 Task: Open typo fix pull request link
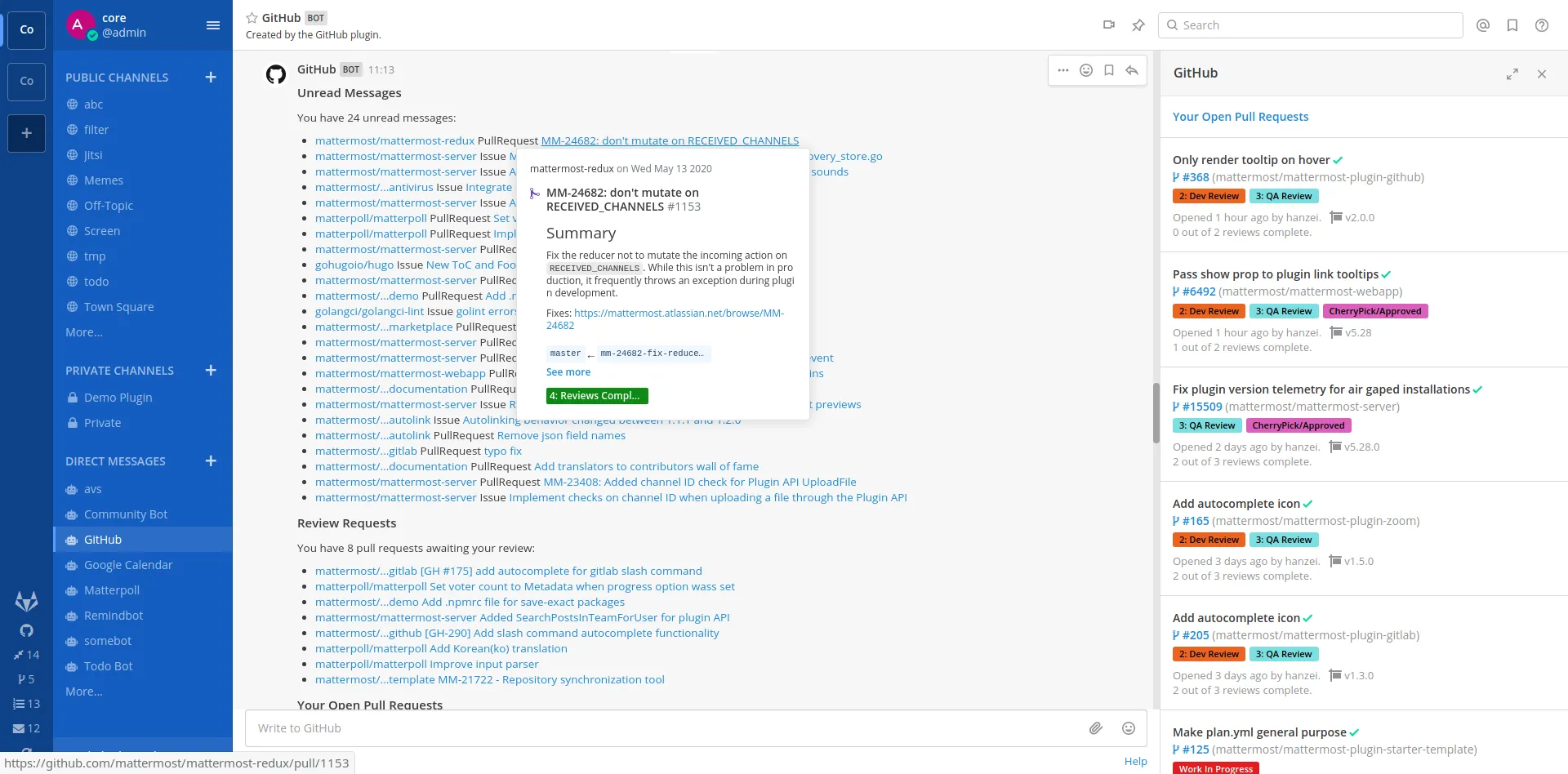(x=502, y=451)
